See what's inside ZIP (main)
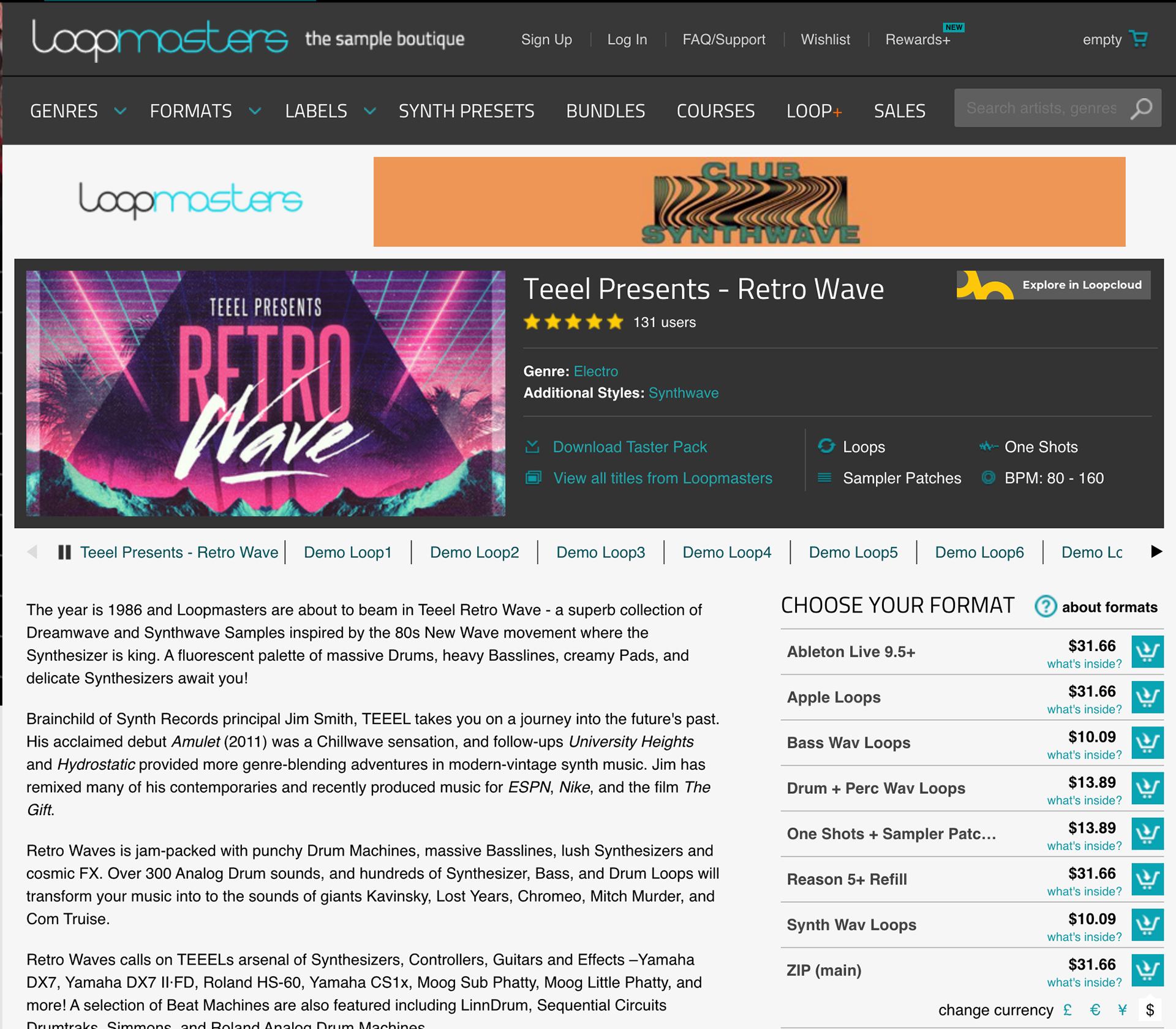Viewport: 1176px width, 1029px height. pyautogui.click(x=1084, y=982)
